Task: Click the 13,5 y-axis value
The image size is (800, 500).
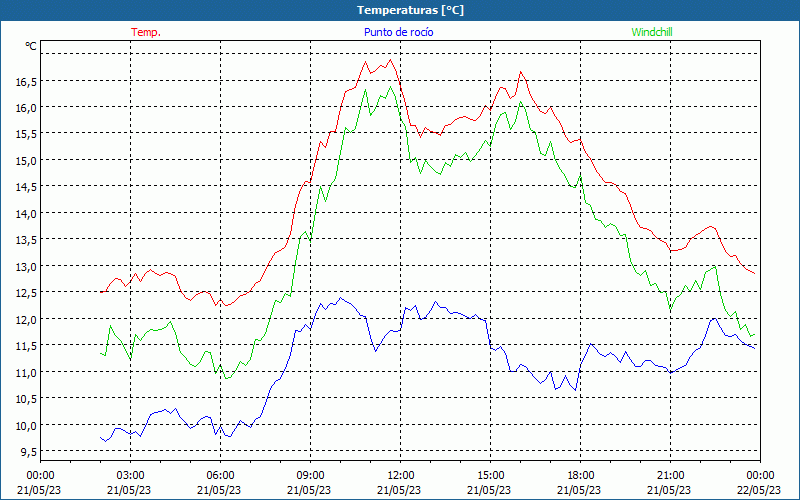Action: pos(26,240)
